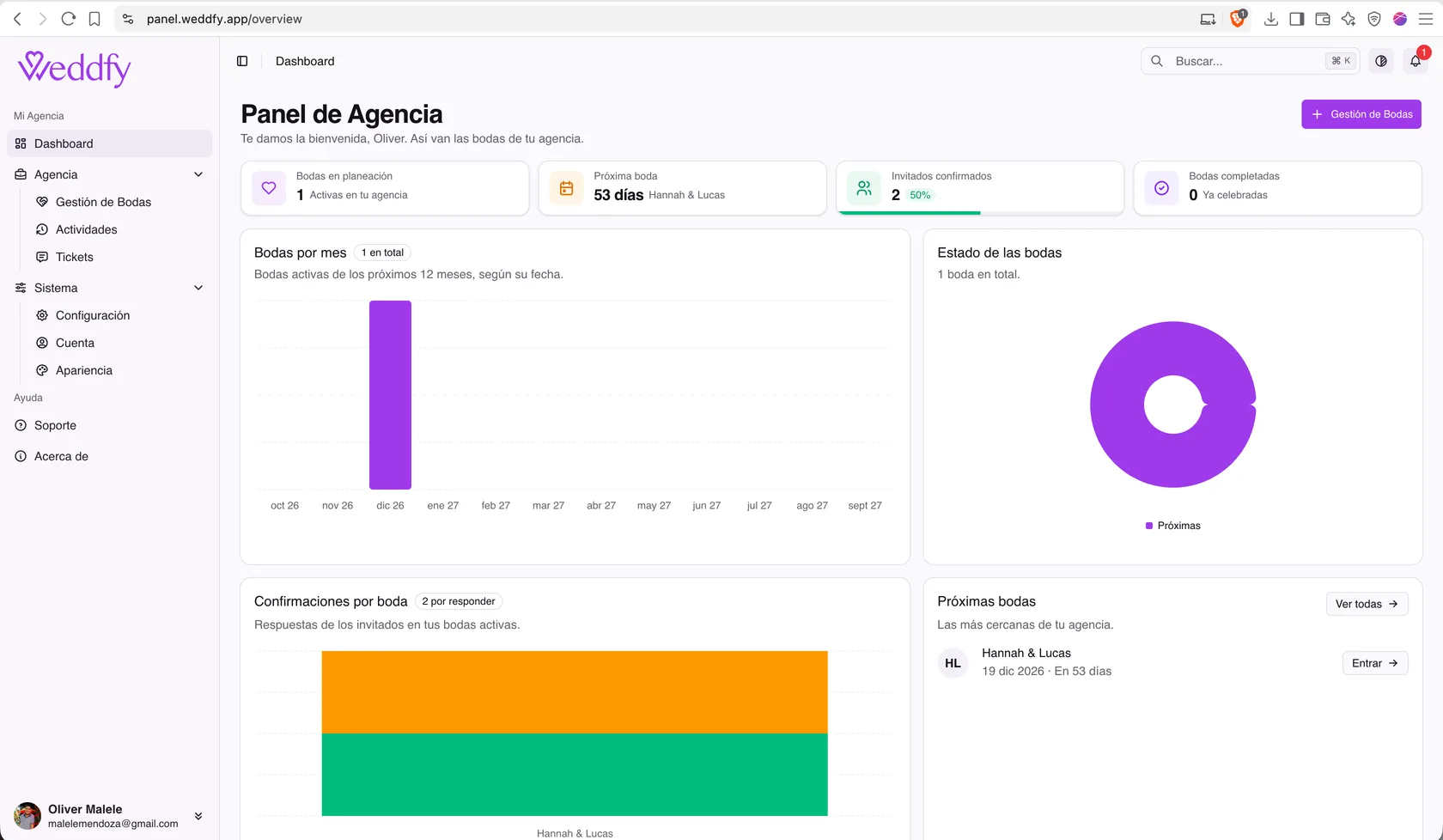Click the browser back arrow

[17, 19]
